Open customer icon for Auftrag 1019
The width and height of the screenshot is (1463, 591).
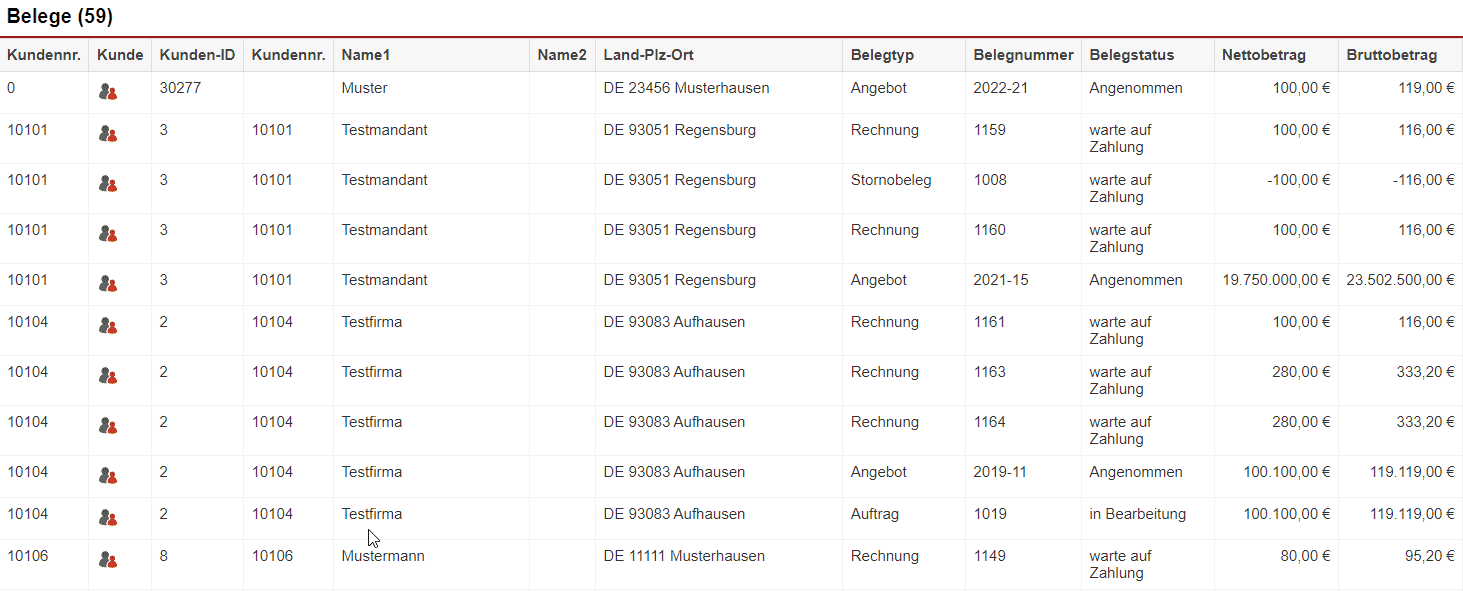[108, 518]
